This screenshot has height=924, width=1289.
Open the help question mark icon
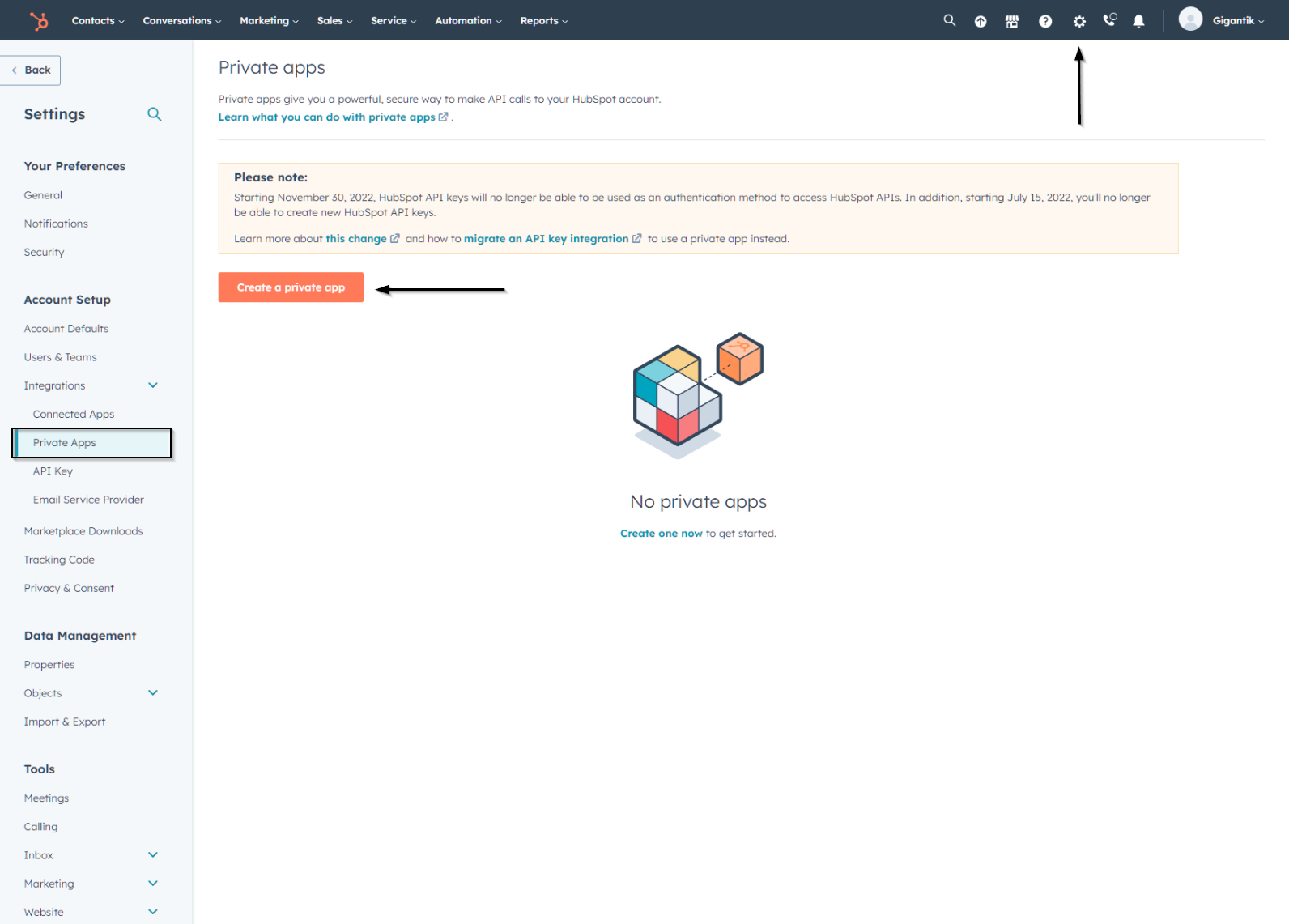tap(1045, 21)
